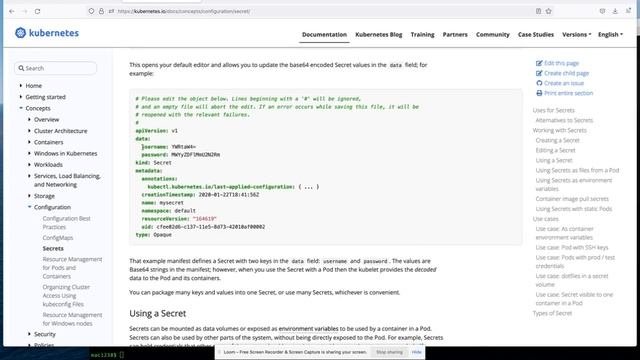The width and height of the screenshot is (640, 360).
Task: Expand Security in sidebar tree
Action: pyautogui.click(x=29, y=334)
